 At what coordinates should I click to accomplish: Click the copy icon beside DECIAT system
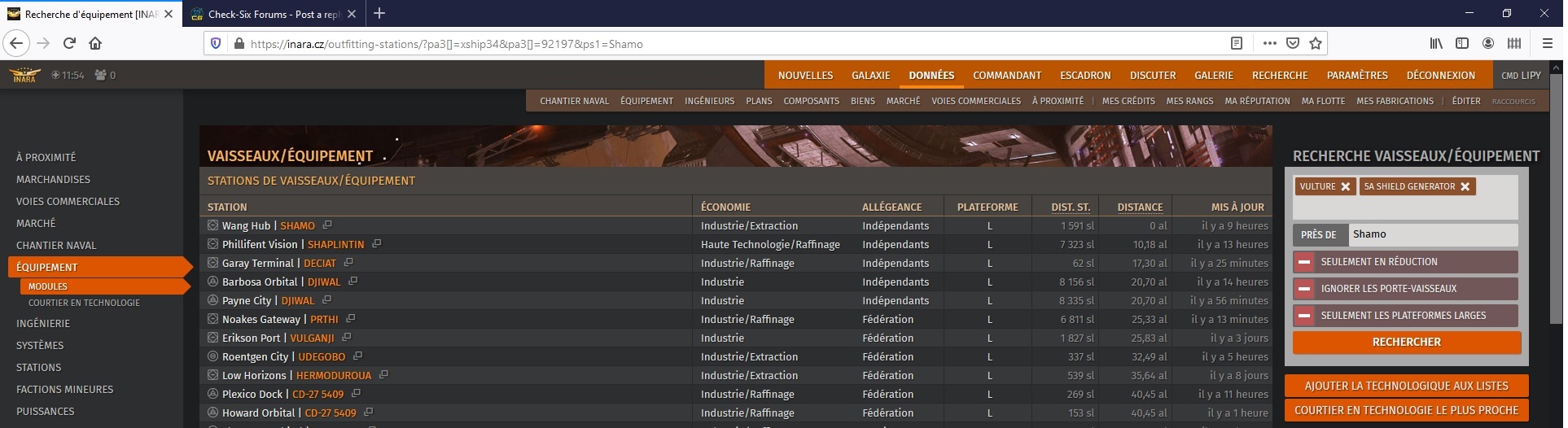click(348, 263)
